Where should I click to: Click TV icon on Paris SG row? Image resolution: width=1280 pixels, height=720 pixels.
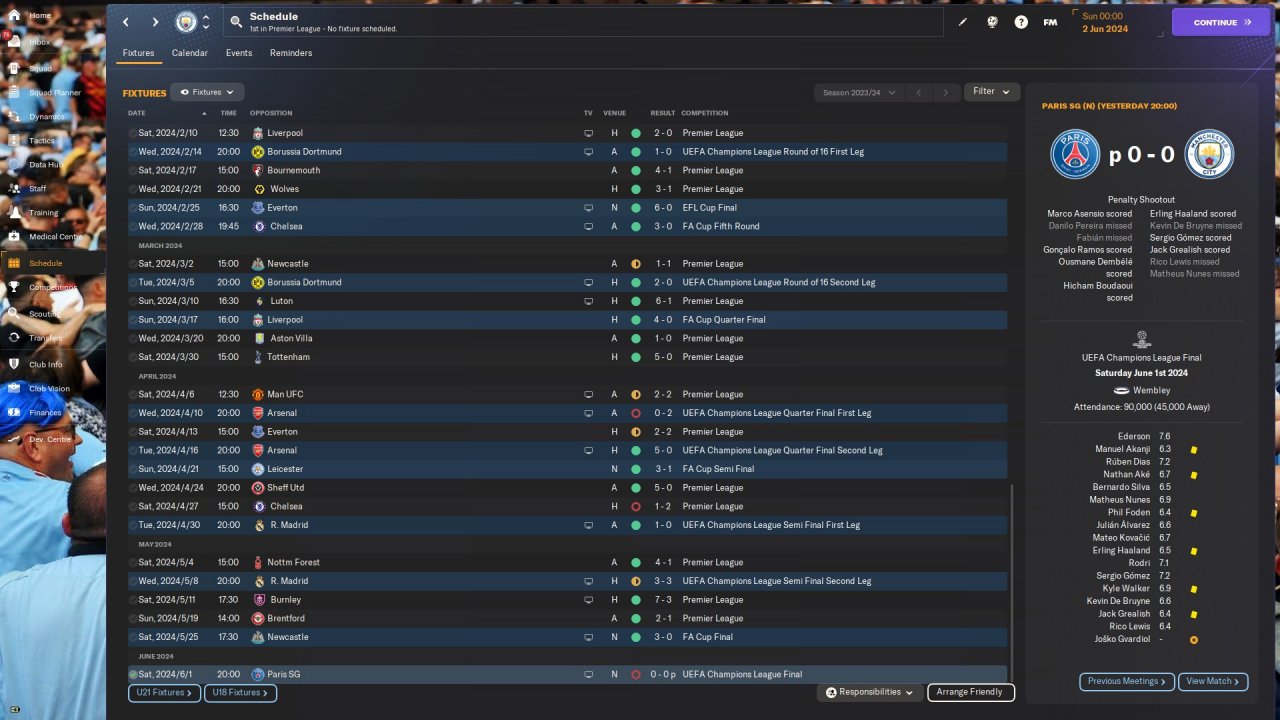pyautogui.click(x=589, y=675)
